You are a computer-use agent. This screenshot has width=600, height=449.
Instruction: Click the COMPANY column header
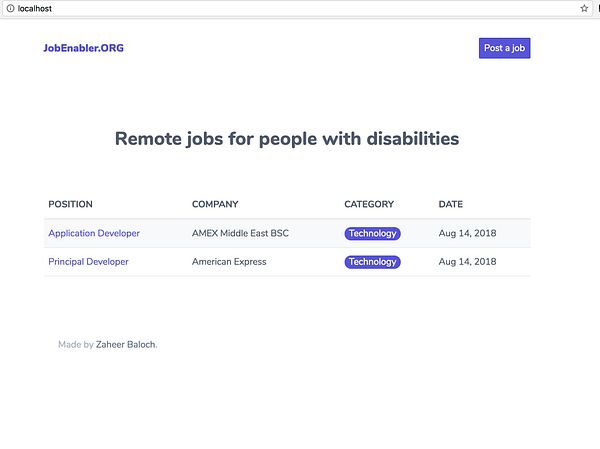pos(215,204)
